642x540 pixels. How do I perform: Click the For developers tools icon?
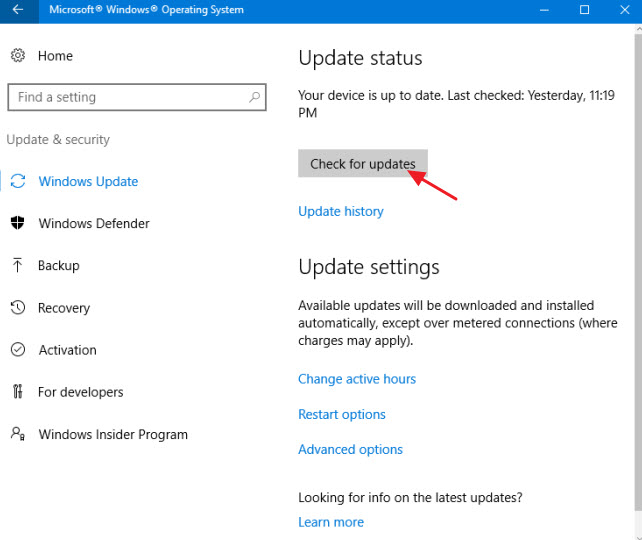coord(18,391)
